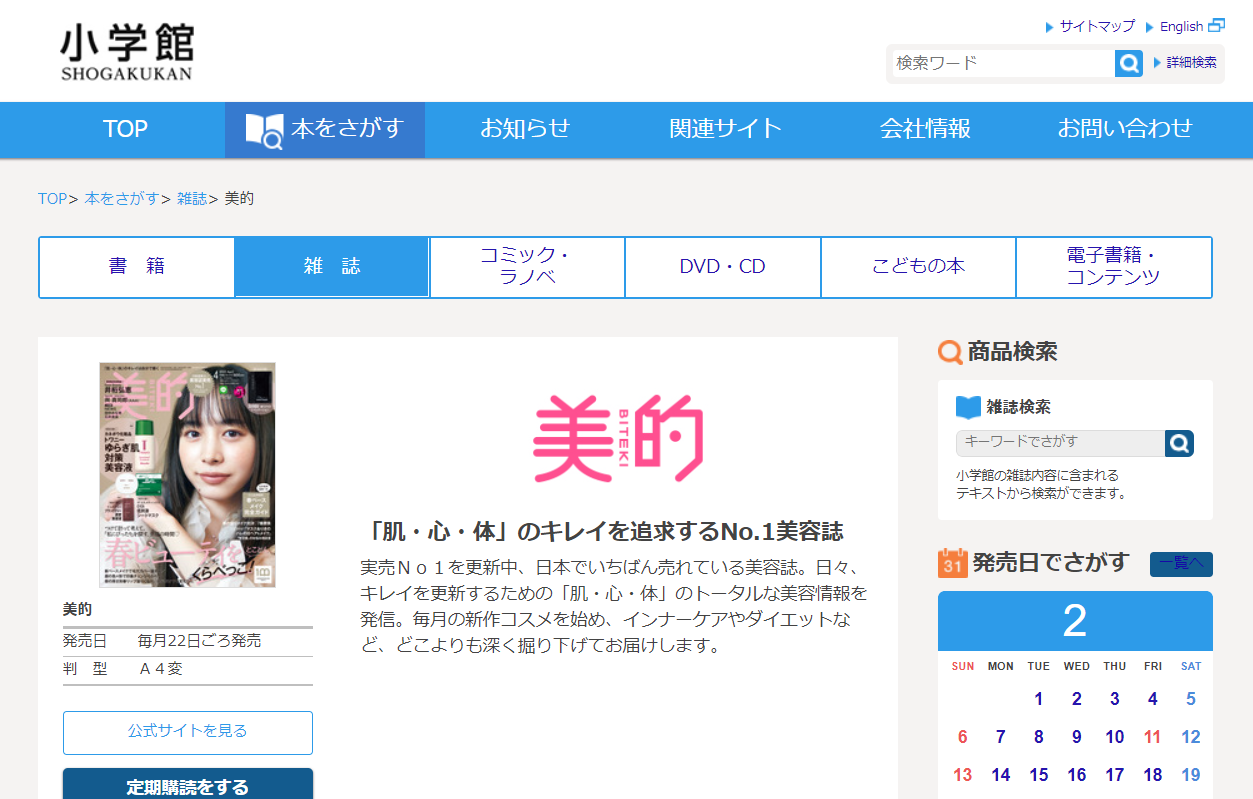Select day 12 in the calendar

click(1191, 737)
